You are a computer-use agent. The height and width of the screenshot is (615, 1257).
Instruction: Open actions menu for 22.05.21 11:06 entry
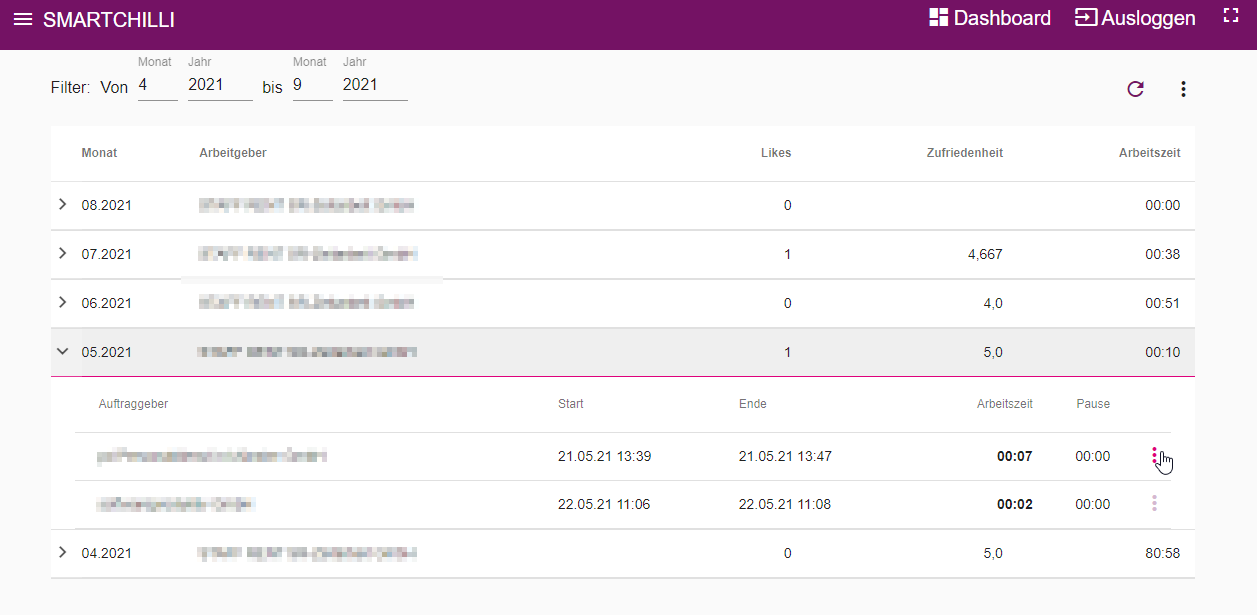pos(1155,504)
